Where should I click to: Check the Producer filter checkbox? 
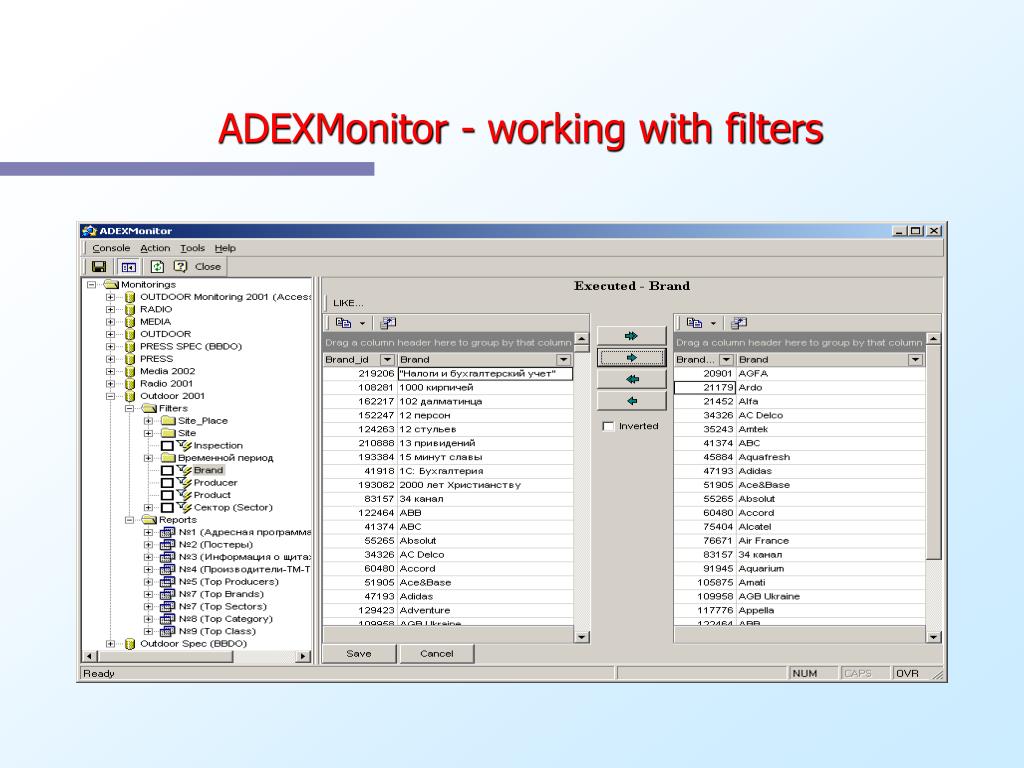(167, 483)
